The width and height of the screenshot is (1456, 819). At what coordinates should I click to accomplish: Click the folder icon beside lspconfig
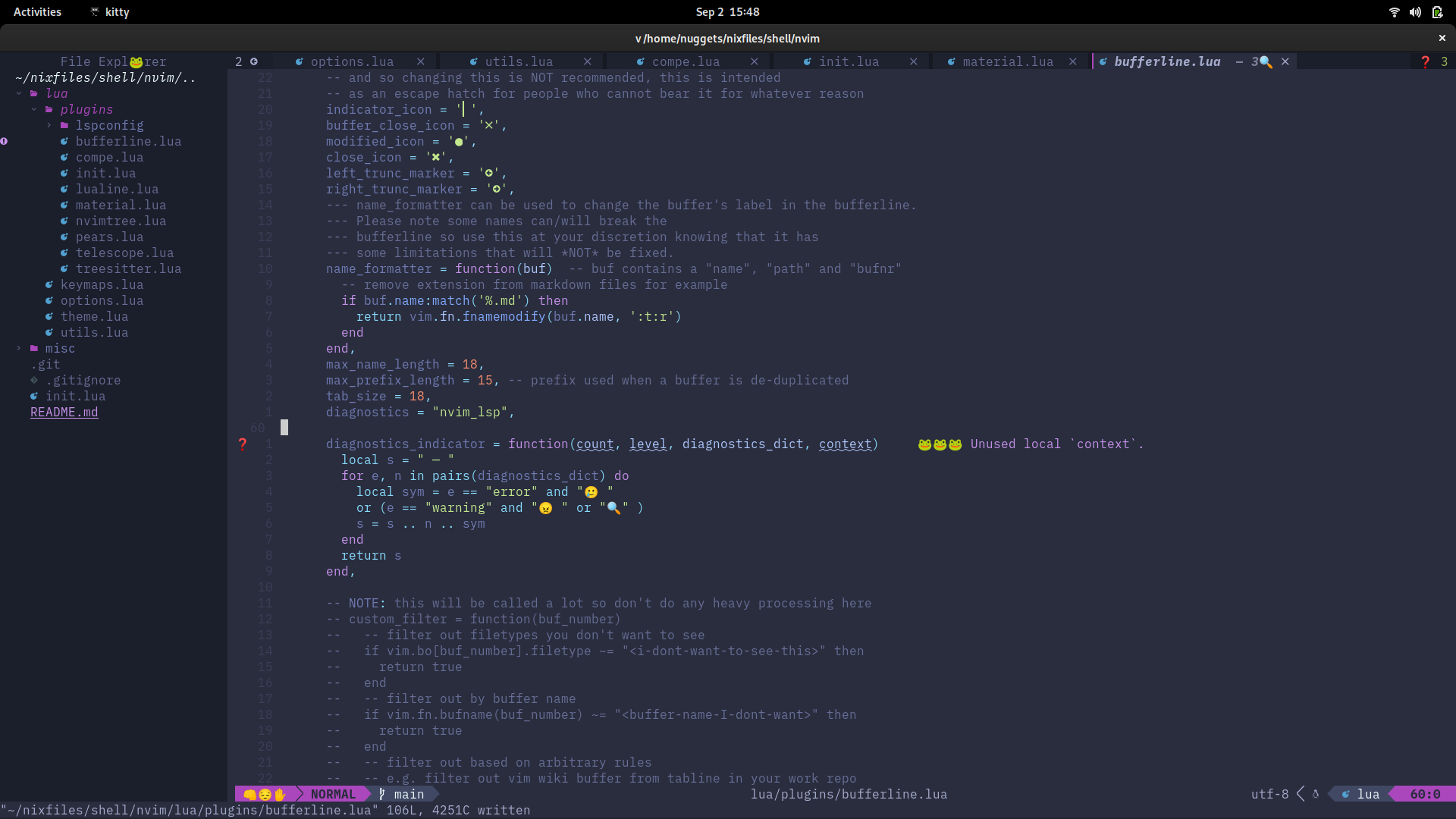pyautogui.click(x=64, y=125)
